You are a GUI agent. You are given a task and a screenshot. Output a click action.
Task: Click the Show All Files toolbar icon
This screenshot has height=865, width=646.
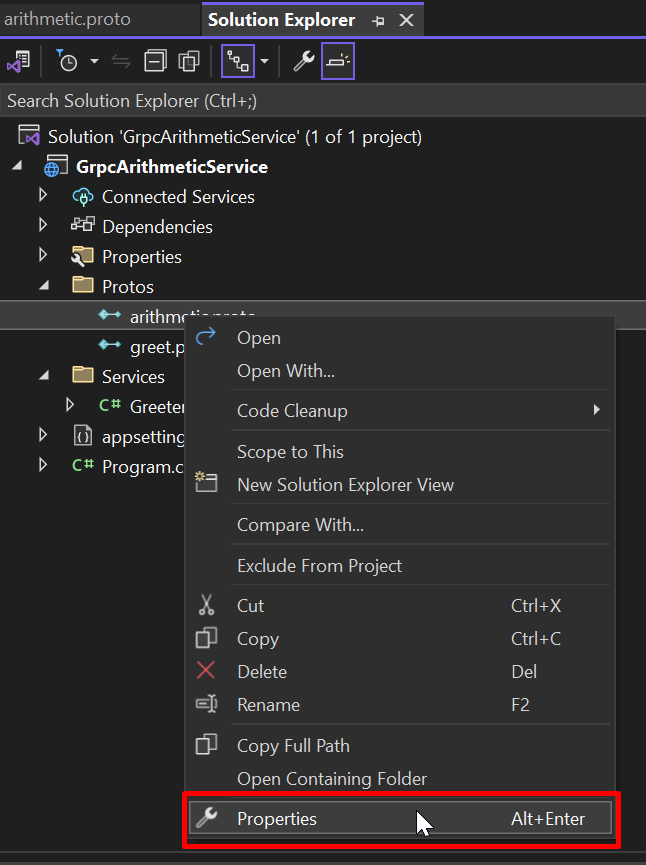189,62
